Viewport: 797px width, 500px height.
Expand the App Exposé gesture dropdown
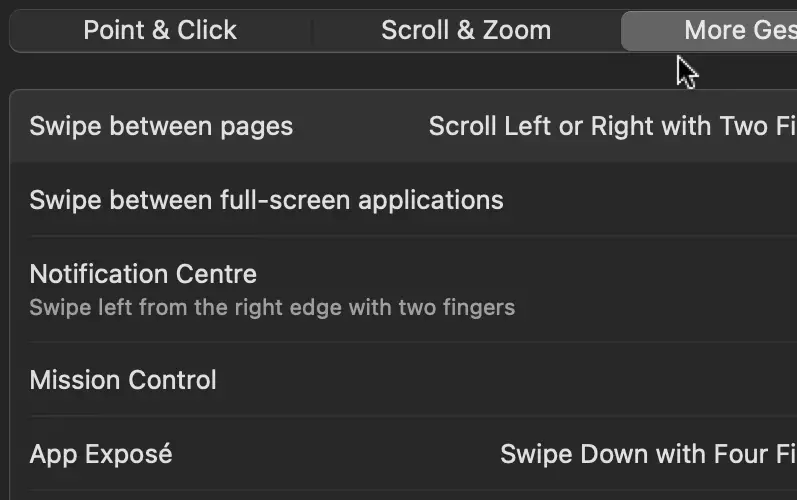(x=648, y=454)
